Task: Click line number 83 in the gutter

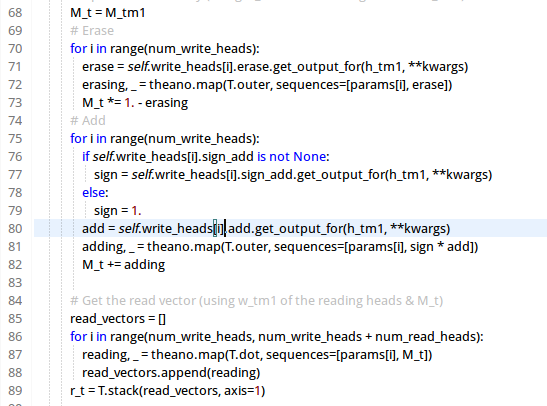Action: [x=15, y=283]
